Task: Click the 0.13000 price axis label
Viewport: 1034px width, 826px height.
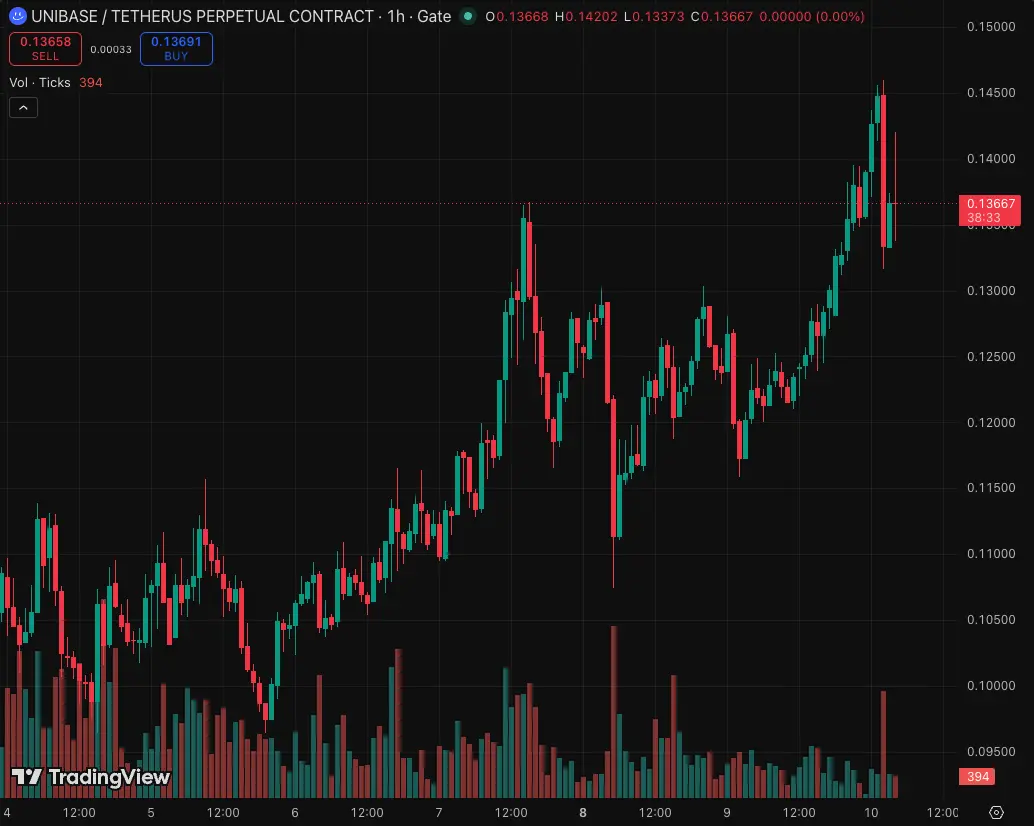Action: [x=991, y=290]
